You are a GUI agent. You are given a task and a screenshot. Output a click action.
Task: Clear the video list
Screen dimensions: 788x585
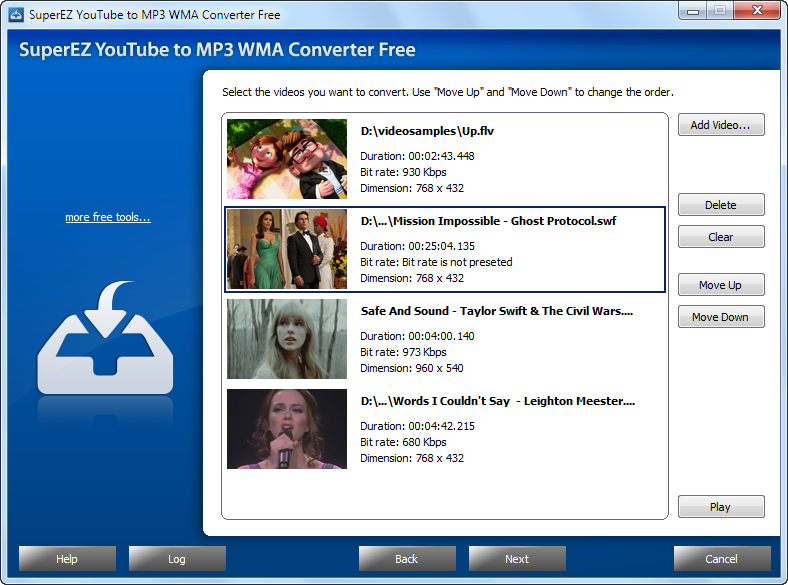[721, 237]
